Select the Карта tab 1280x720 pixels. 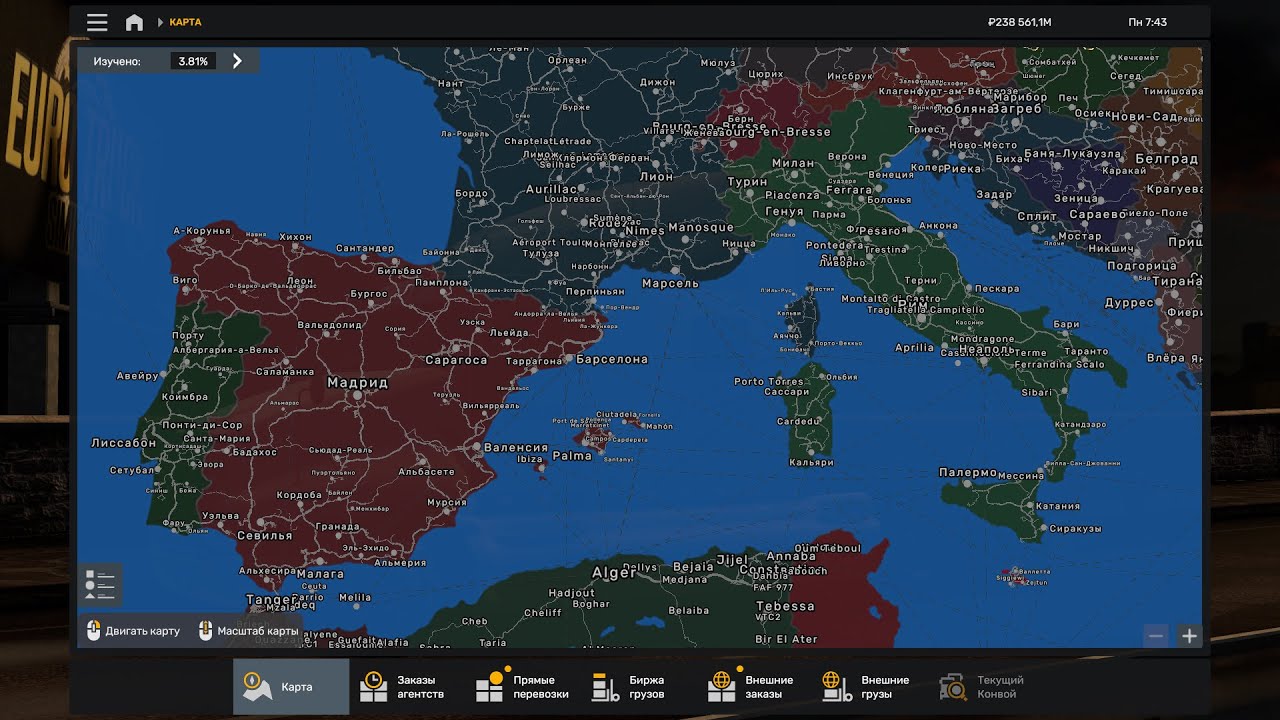click(x=291, y=687)
